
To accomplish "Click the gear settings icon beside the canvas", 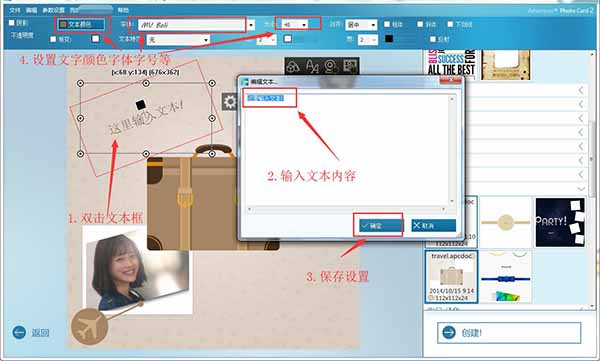I will pyautogui.click(x=230, y=102).
